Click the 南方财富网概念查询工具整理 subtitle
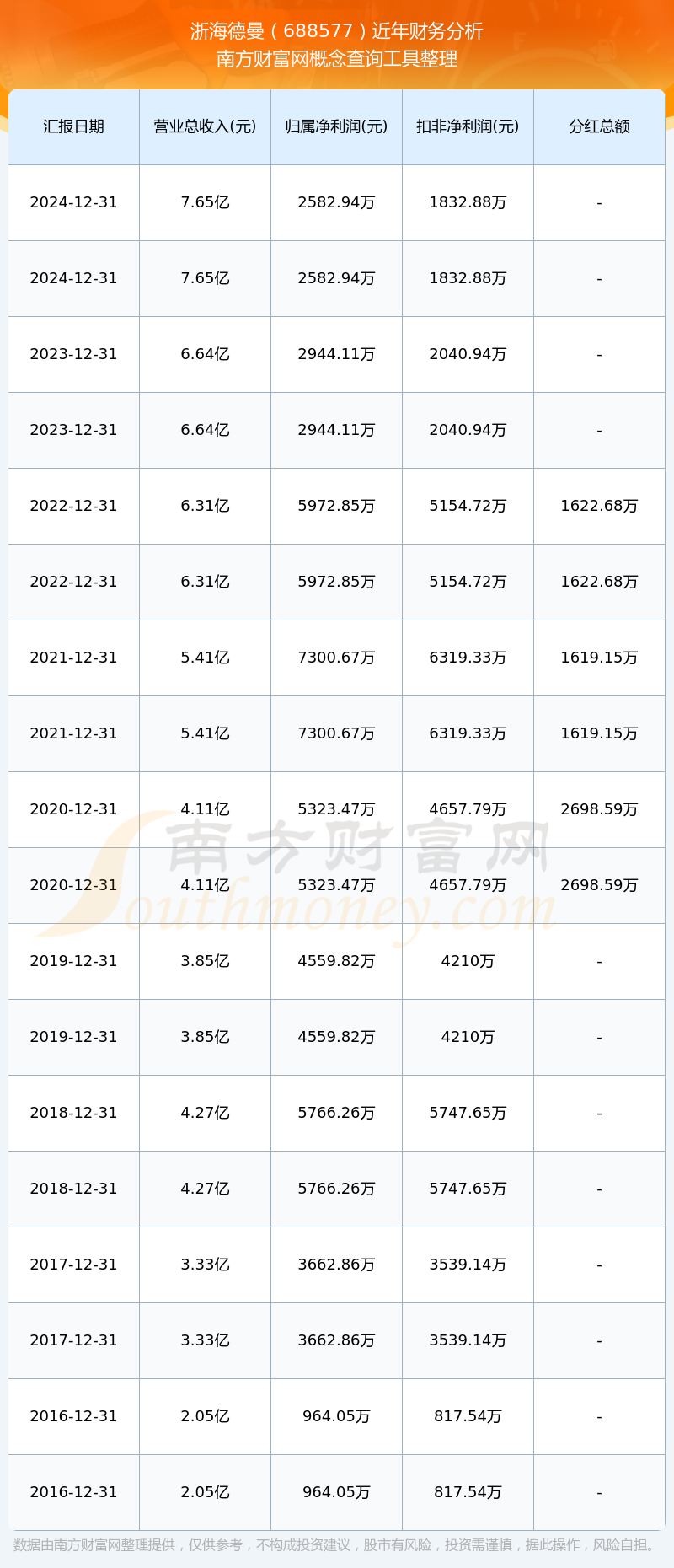 click(337, 59)
